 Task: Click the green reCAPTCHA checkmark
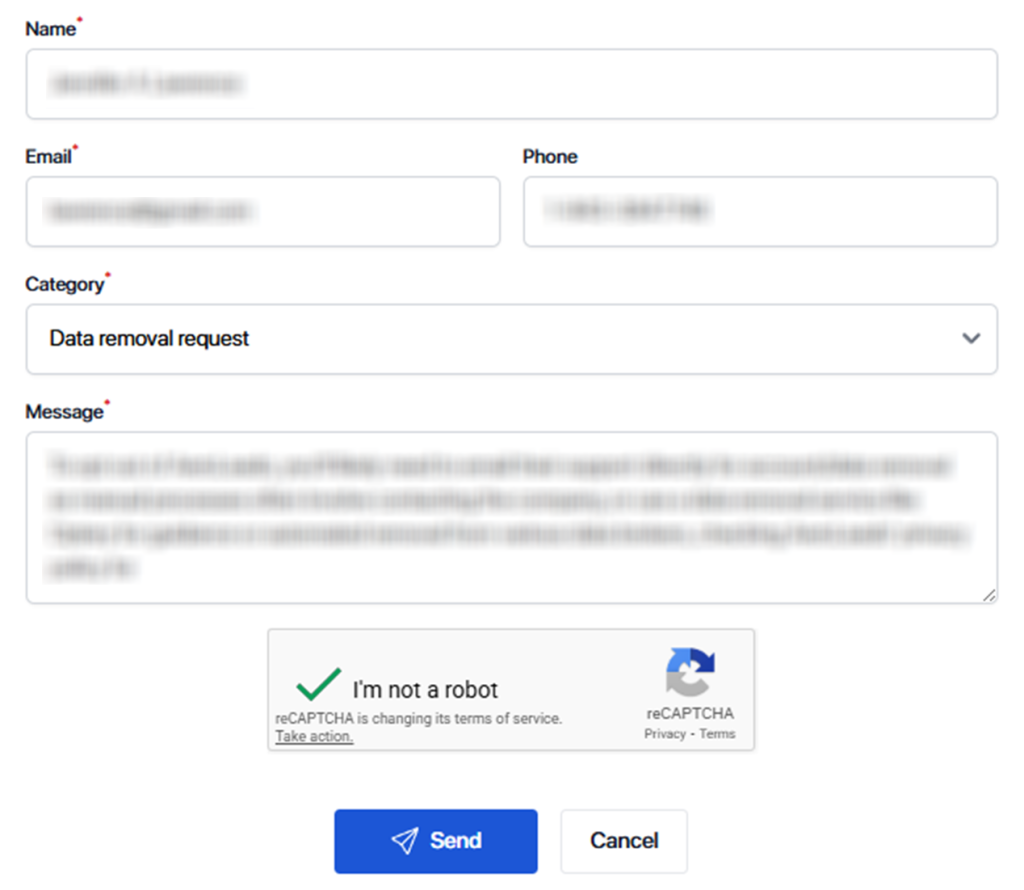pos(318,685)
